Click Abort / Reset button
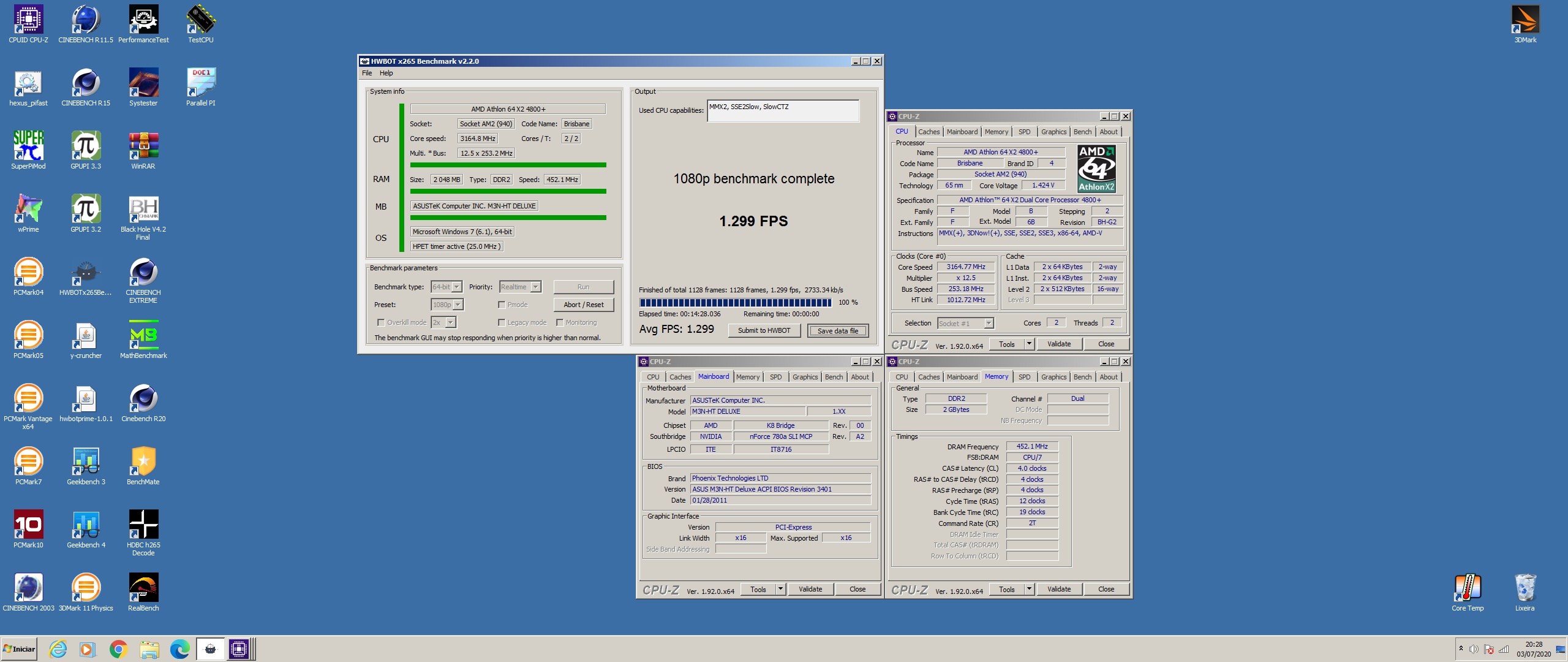The width and height of the screenshot is (1568, 662). point(583,305)
